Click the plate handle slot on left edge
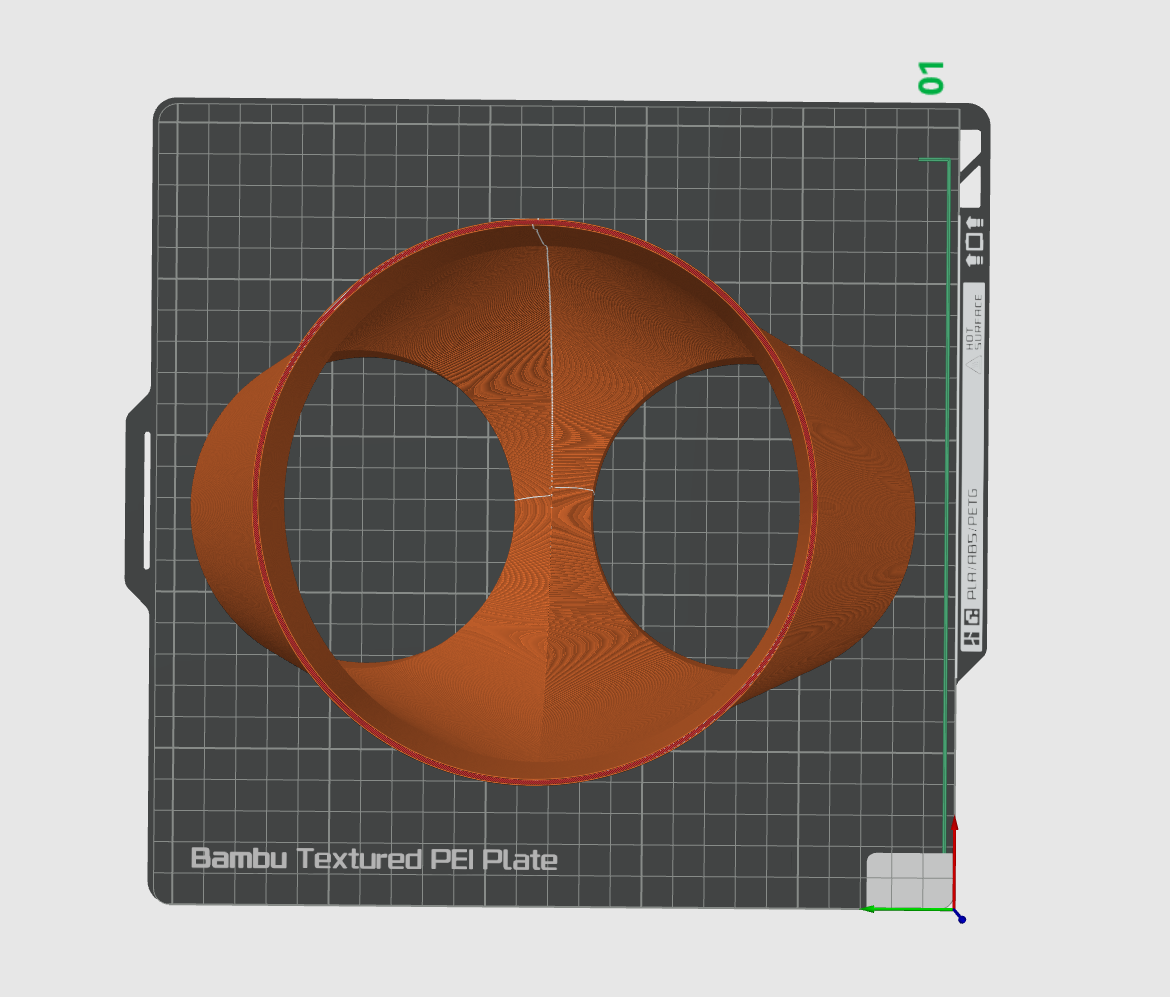Viewport: 1170px width, 997px height. pos(148,500)
